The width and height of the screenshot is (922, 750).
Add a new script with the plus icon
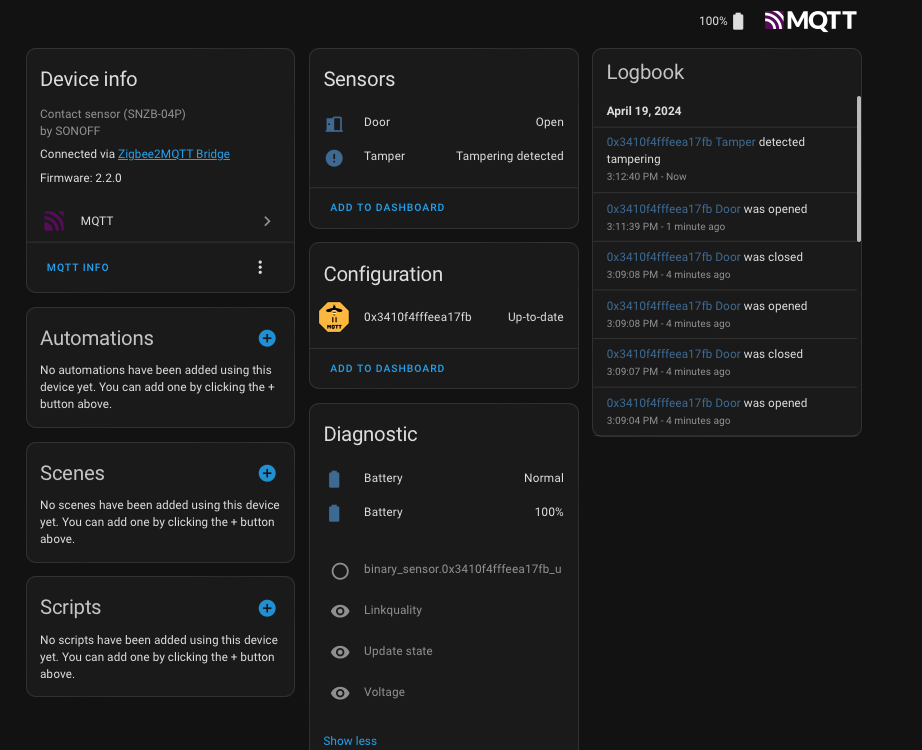pos(267,608)
